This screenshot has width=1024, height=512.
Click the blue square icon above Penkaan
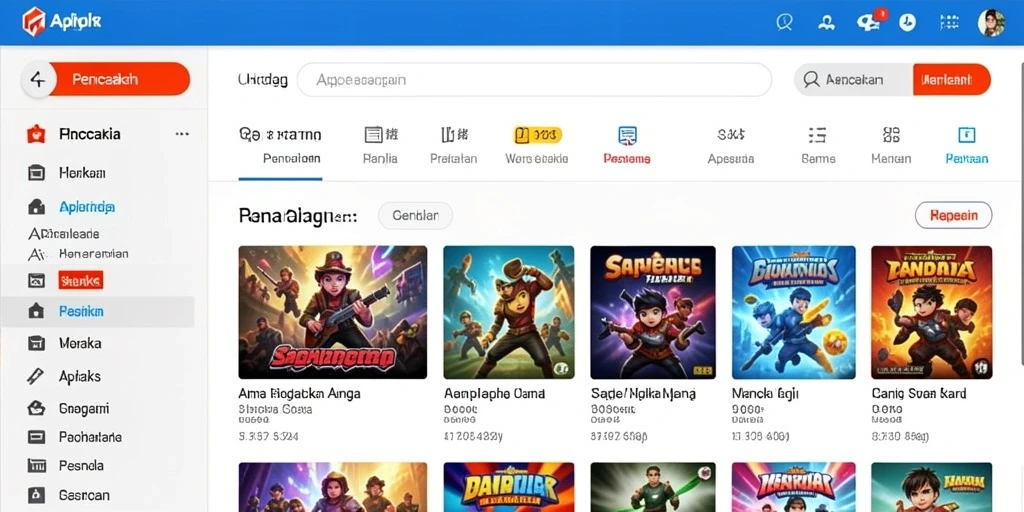(x=967, y=135)
